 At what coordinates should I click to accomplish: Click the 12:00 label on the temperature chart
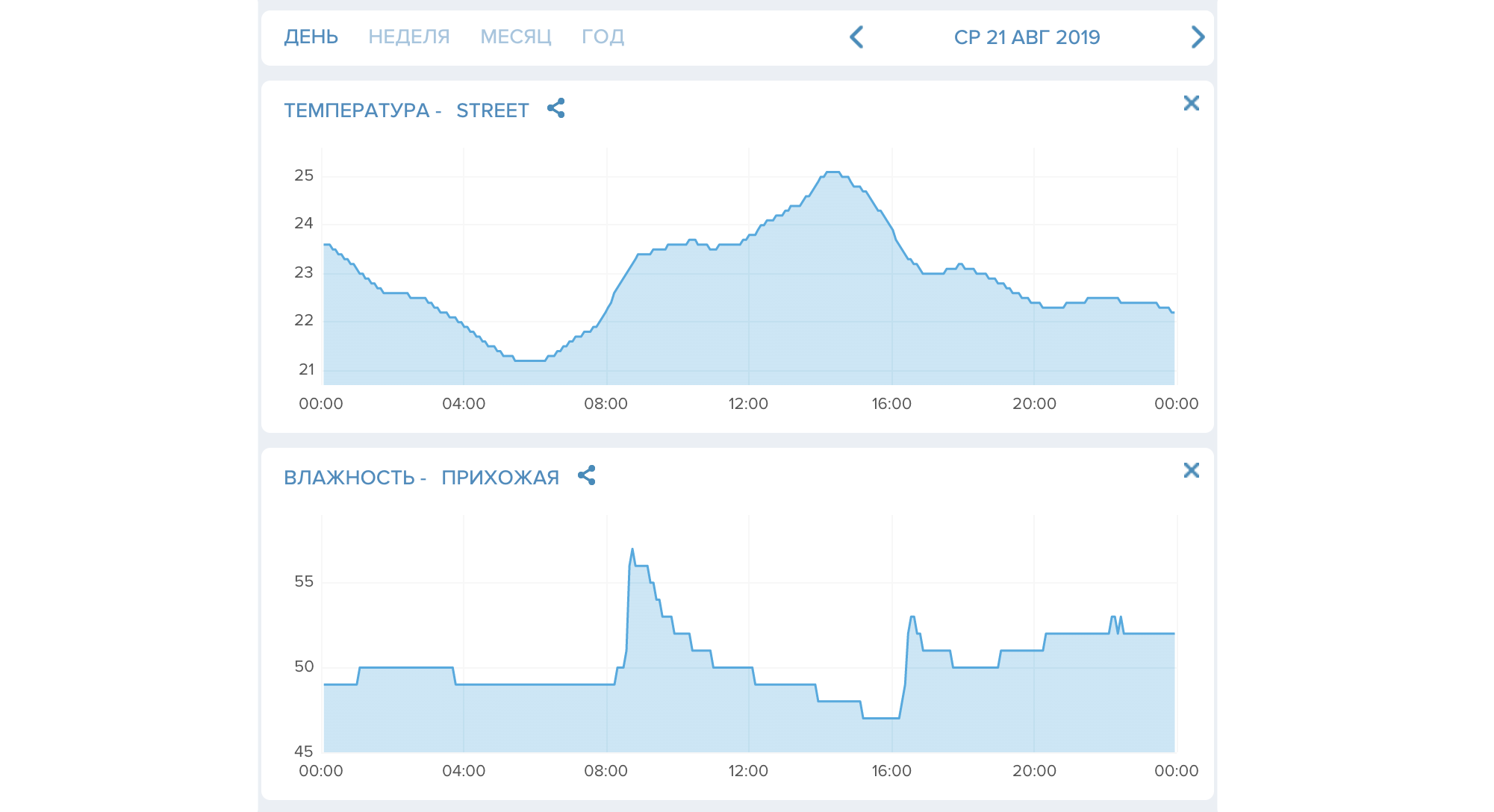tap(748, 404)
